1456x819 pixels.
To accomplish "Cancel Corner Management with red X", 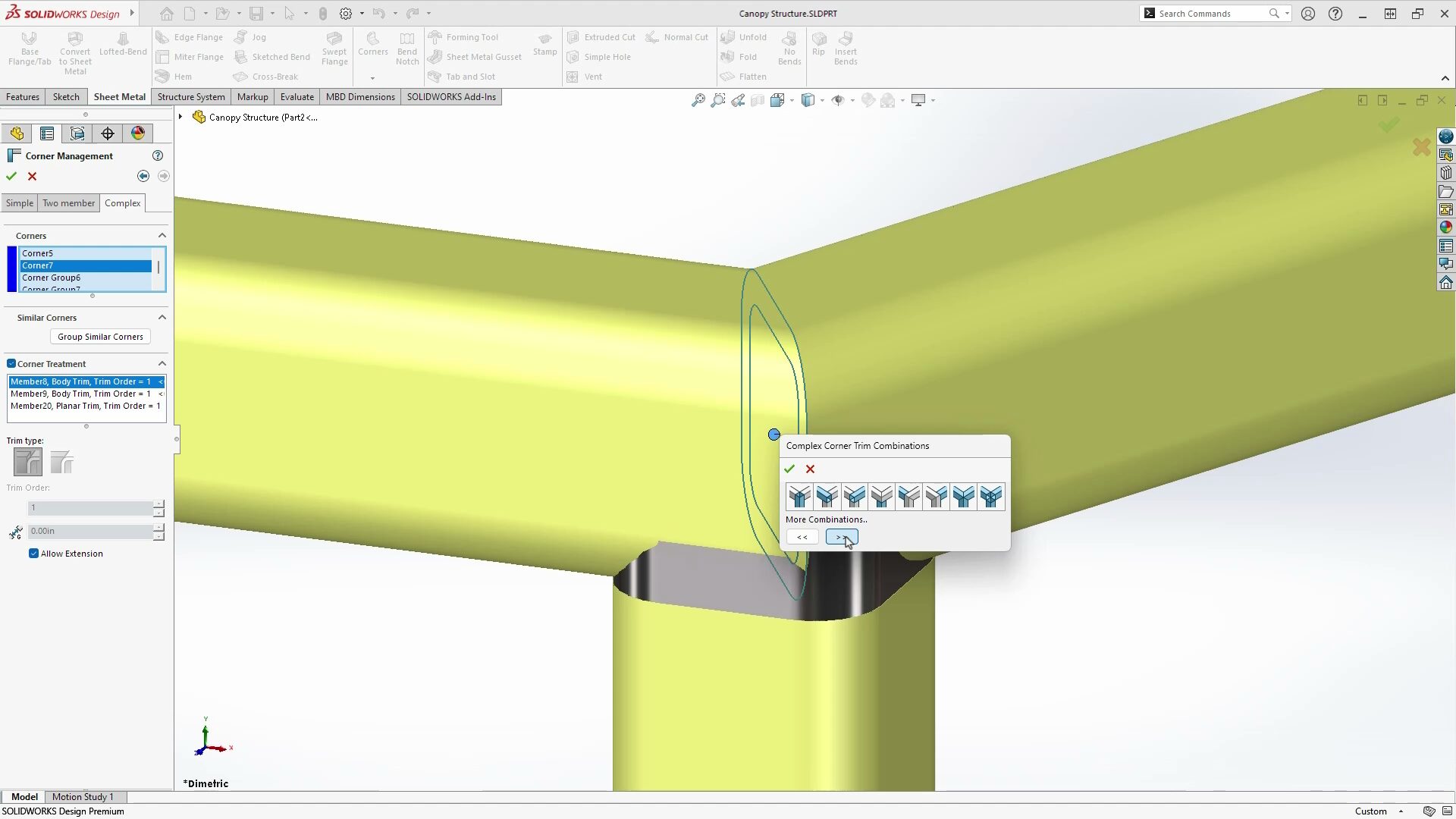I will [x=32, y=176].
